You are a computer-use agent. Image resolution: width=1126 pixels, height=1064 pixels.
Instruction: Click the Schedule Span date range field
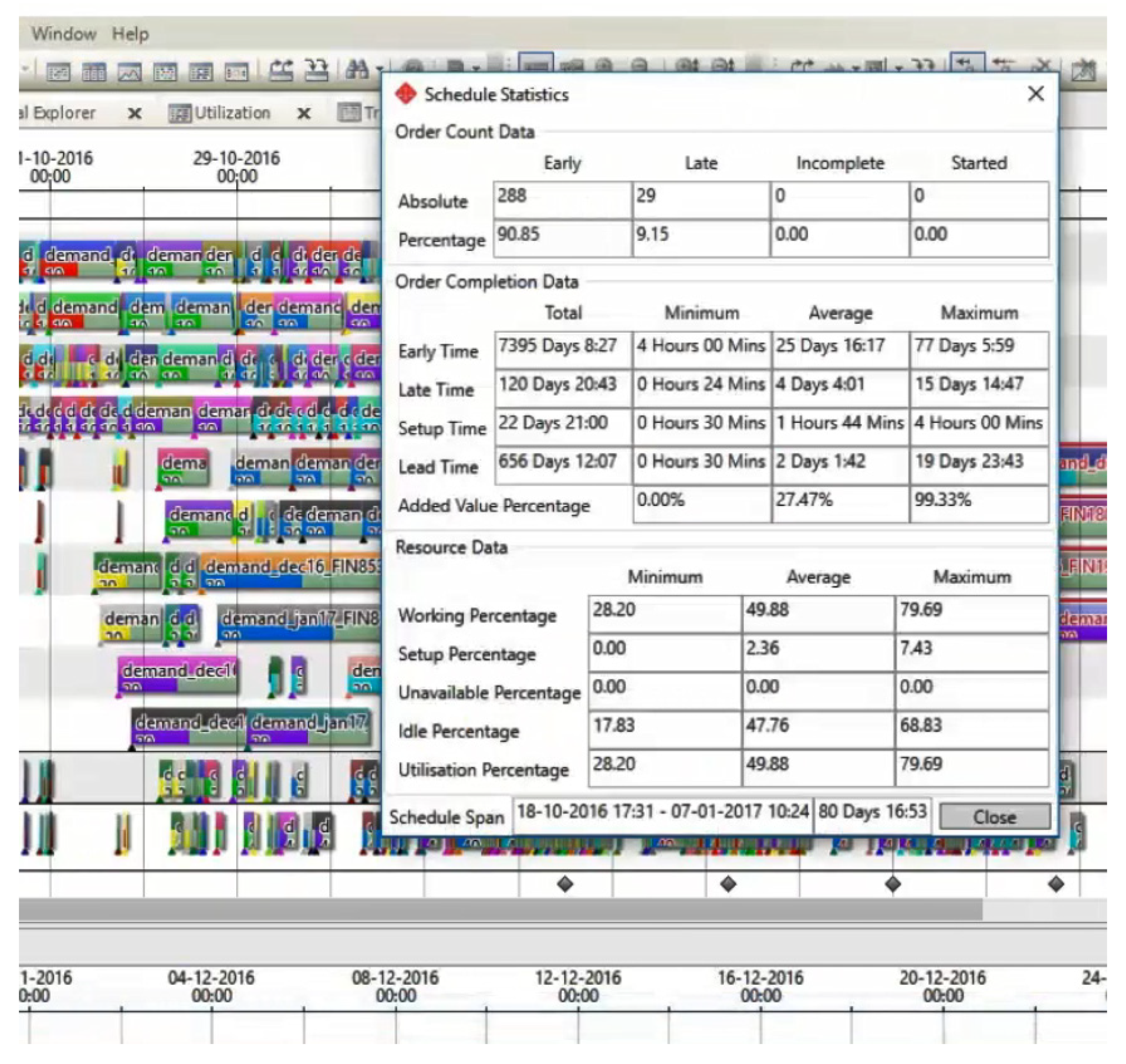point(662,812)
